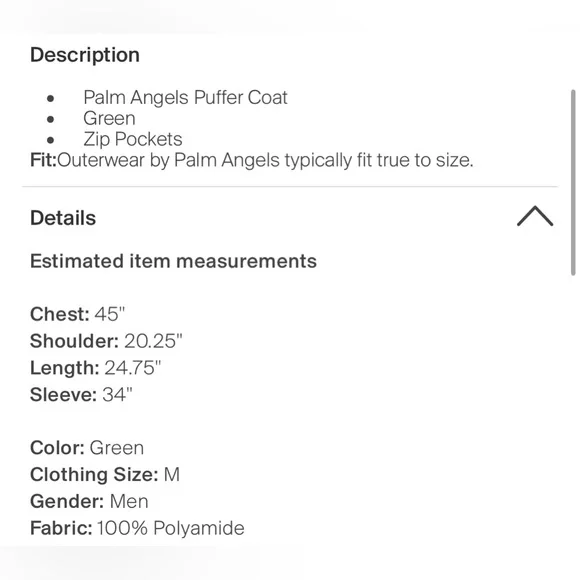Select the Clothing Size: M line

click(x=105, y=475)
